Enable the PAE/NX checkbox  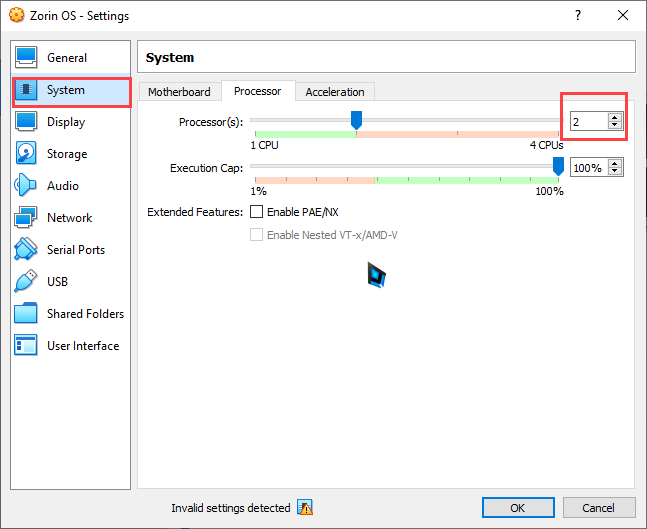256,212
